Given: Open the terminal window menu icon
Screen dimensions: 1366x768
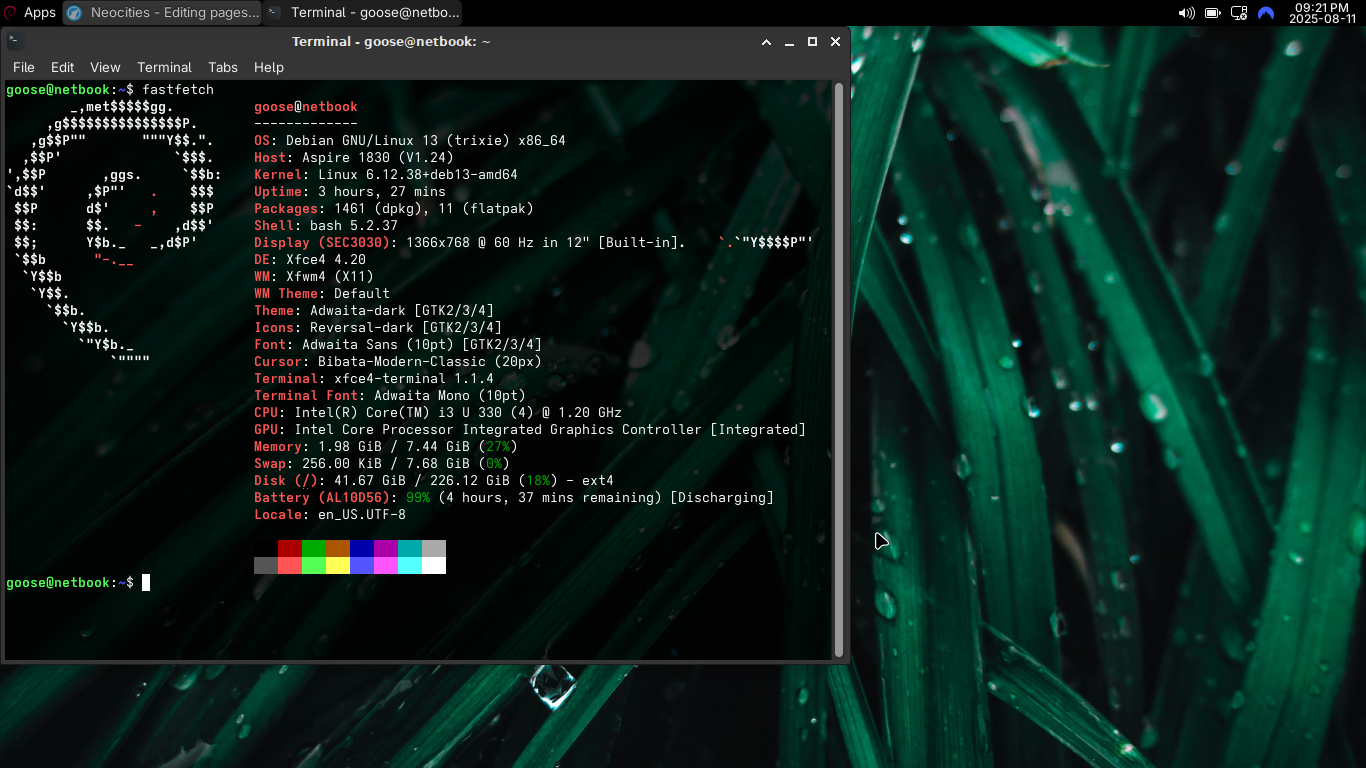Looking at the screenshot, I should click(x=15, y=41).
